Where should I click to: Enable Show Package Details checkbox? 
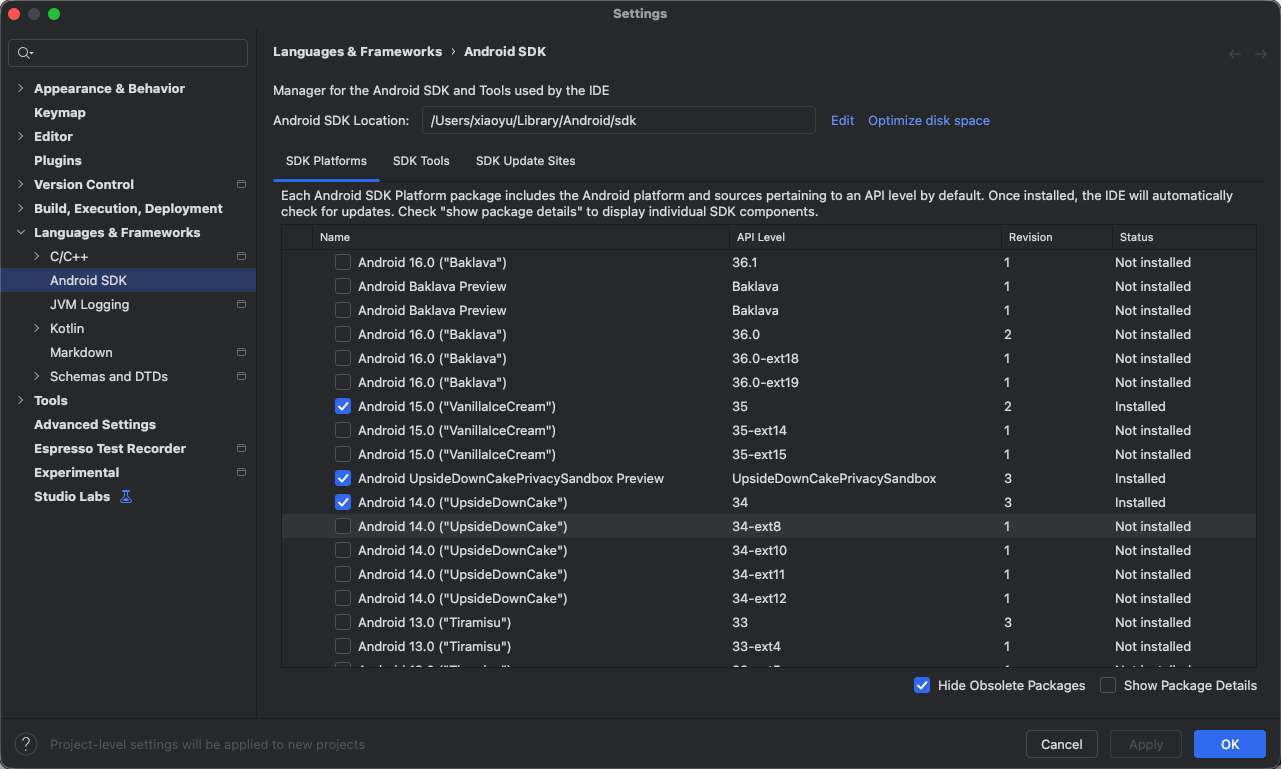(1108, 685)
